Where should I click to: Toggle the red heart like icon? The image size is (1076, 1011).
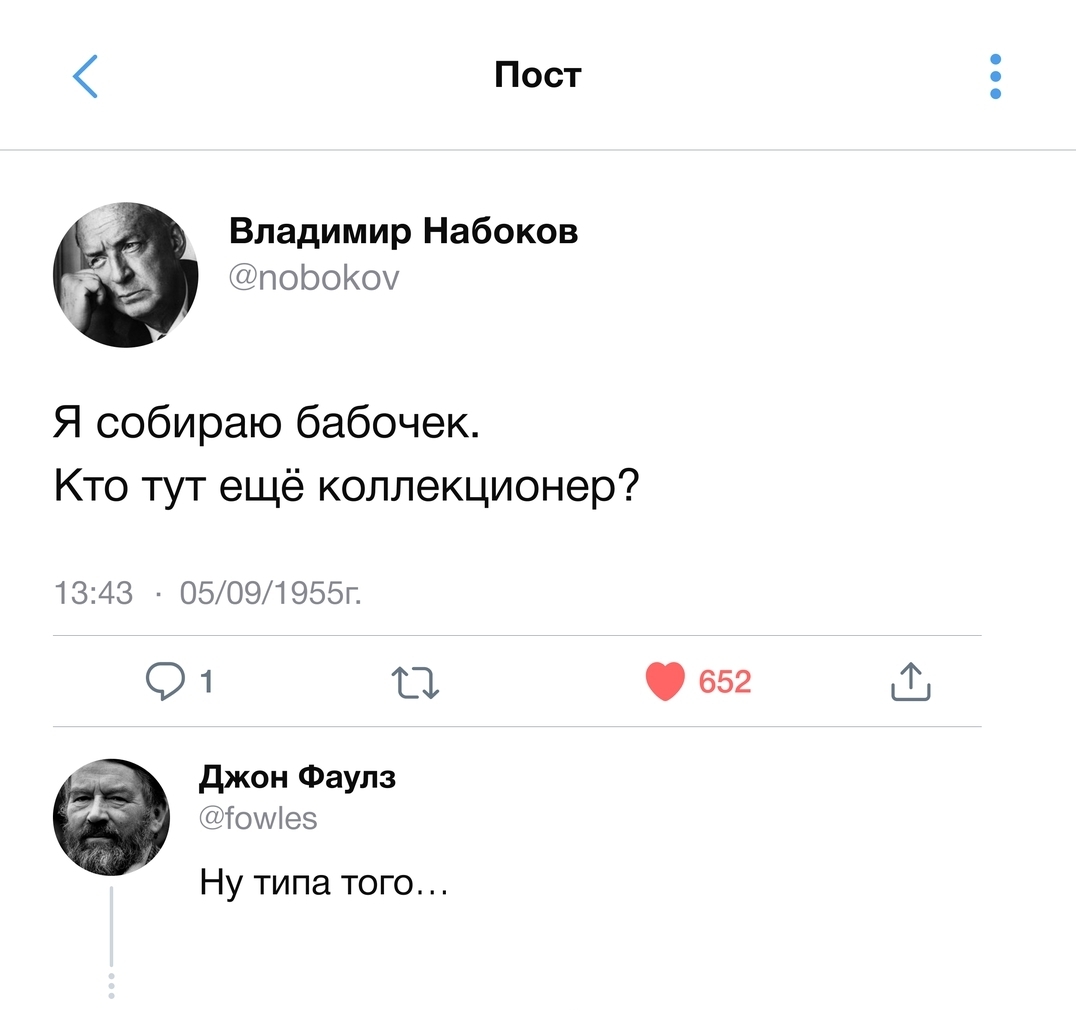point(664,682)
